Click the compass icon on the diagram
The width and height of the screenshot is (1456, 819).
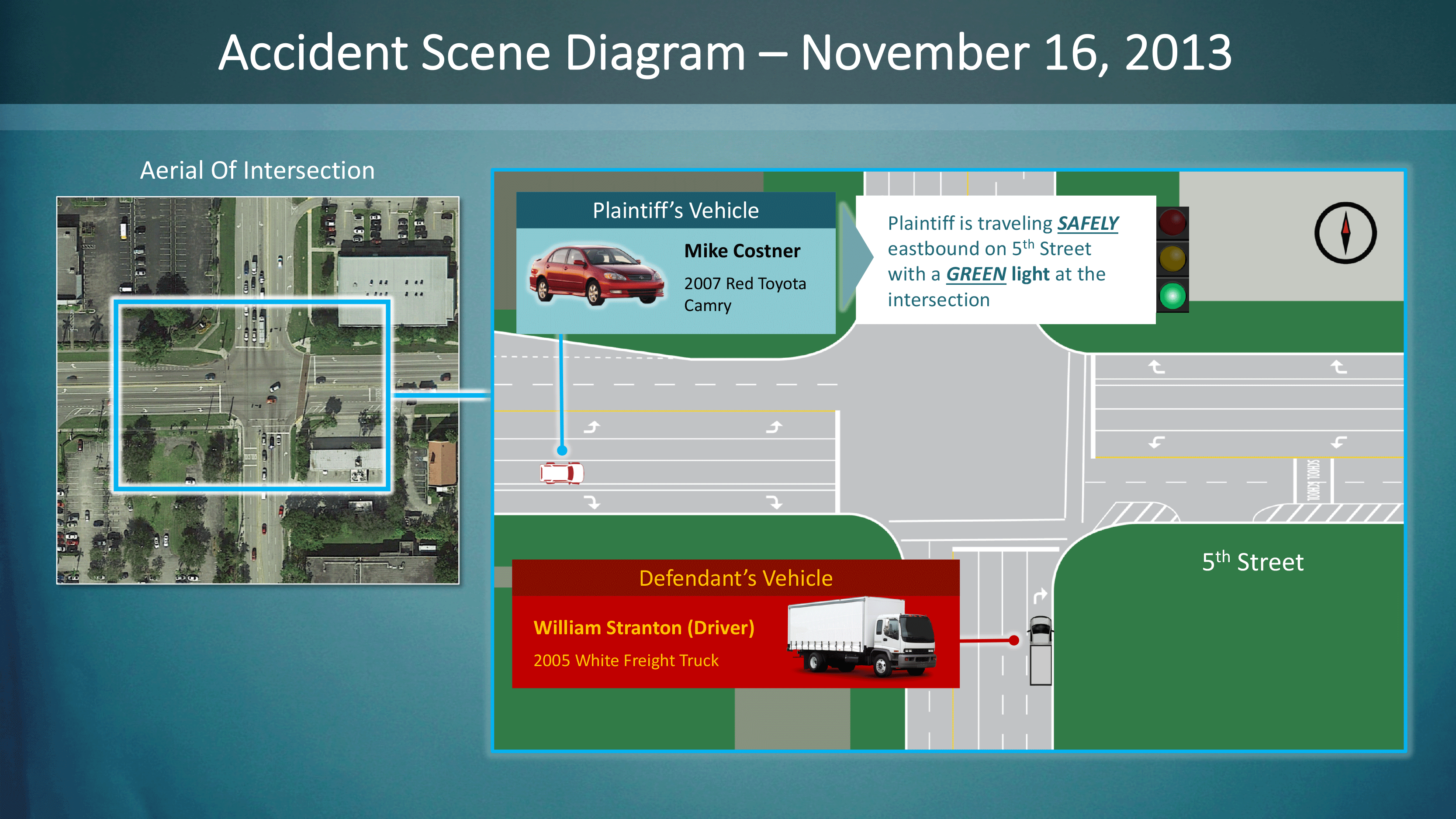(1345, 233)
